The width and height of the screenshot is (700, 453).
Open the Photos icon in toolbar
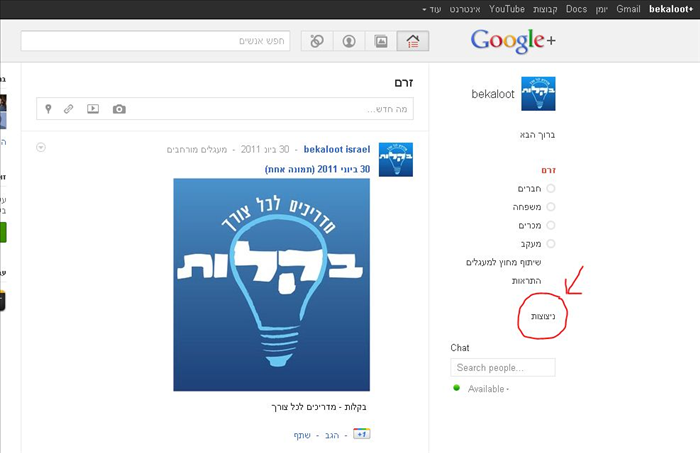[x=381, y=41]
